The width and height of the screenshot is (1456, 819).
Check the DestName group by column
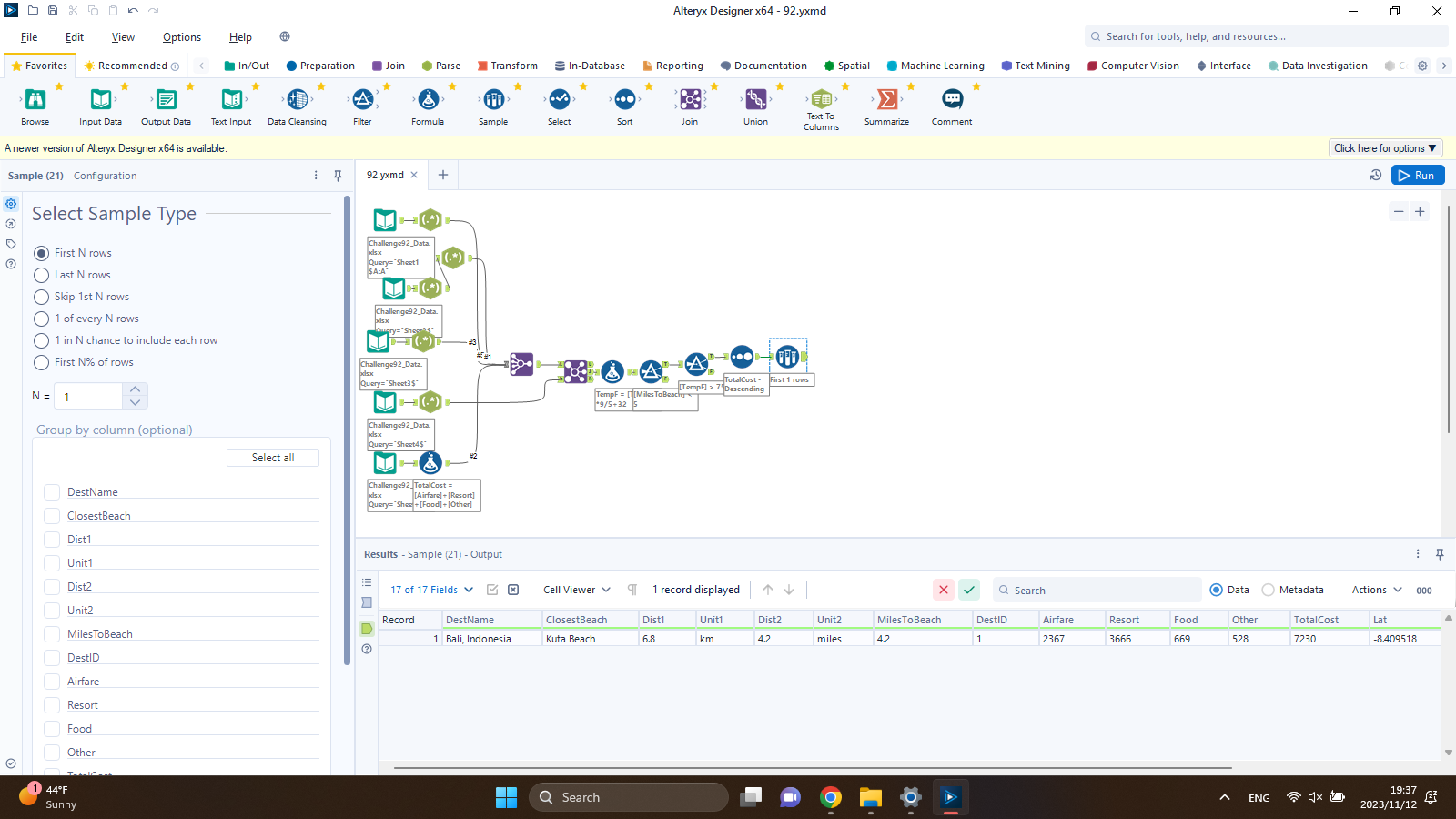click(x=52, y=492)
